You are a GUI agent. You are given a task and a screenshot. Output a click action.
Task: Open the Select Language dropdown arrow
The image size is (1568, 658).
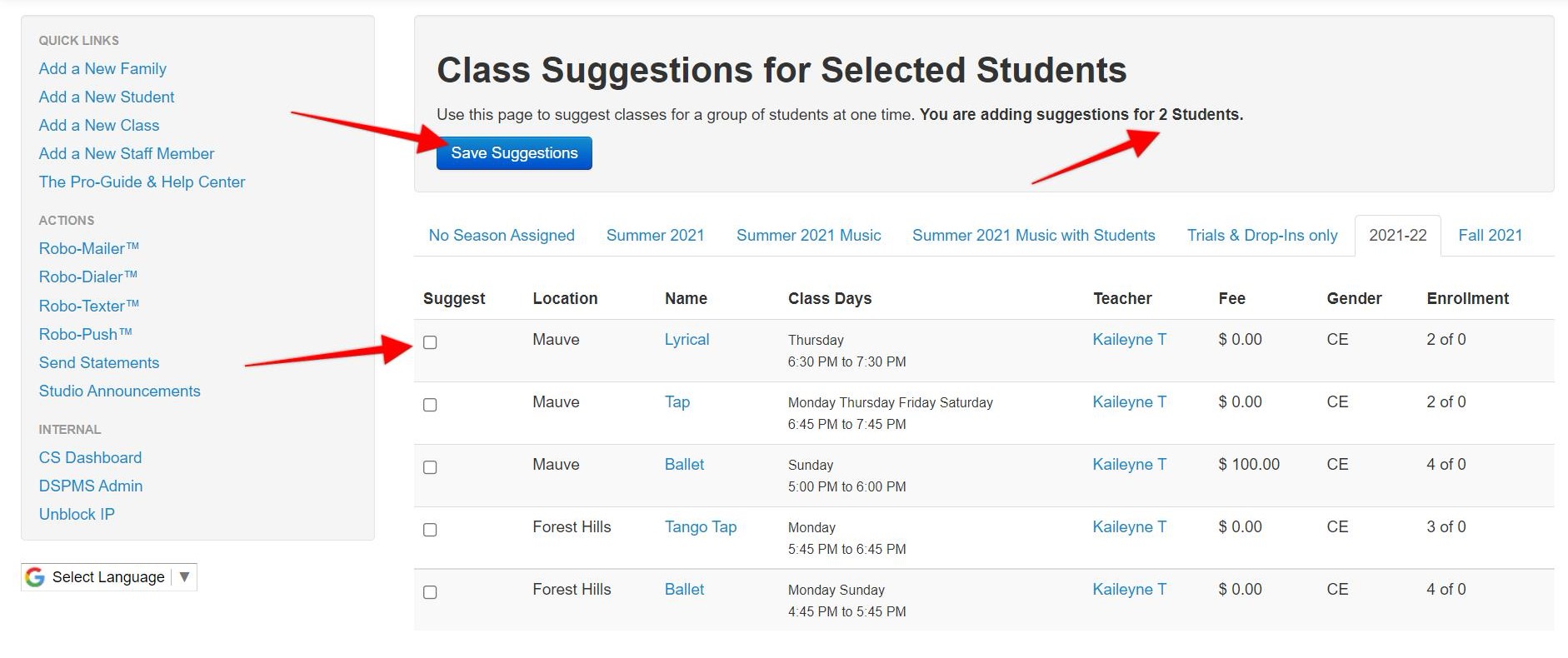[x=184, y=577]
